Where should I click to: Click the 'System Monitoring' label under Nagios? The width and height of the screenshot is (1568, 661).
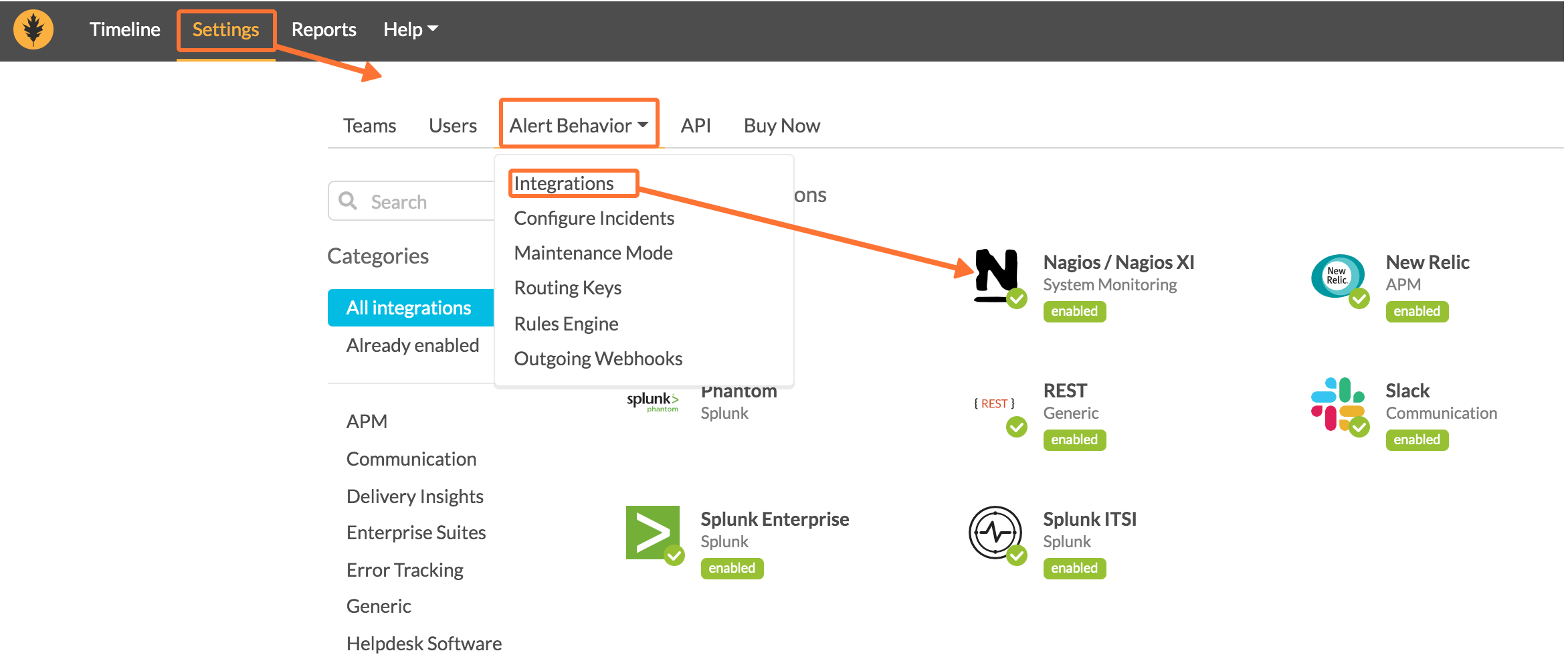click(x=1110, y=285)
